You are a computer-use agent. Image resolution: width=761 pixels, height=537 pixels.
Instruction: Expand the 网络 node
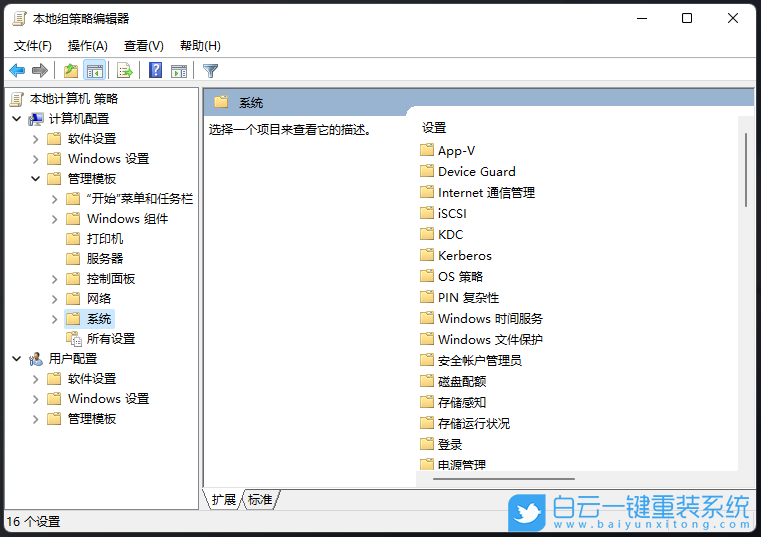point(54,299)
